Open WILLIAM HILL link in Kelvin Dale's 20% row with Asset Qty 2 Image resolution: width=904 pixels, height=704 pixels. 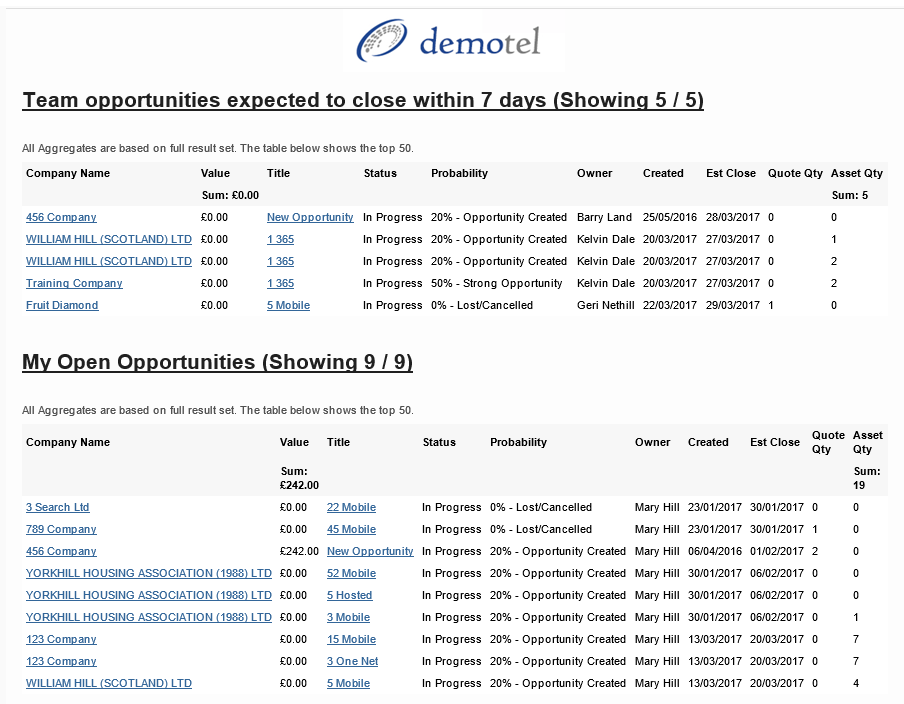[x=108, y=261]
